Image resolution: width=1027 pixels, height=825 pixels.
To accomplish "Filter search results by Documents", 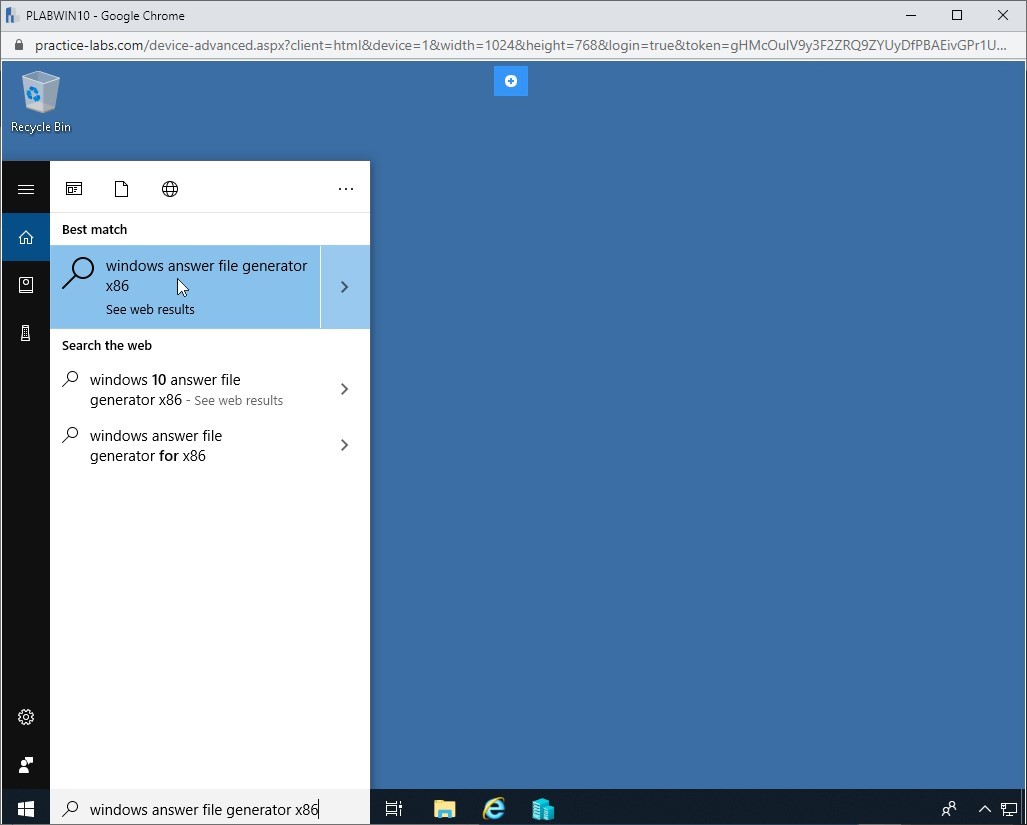I will tap(121, 189).
